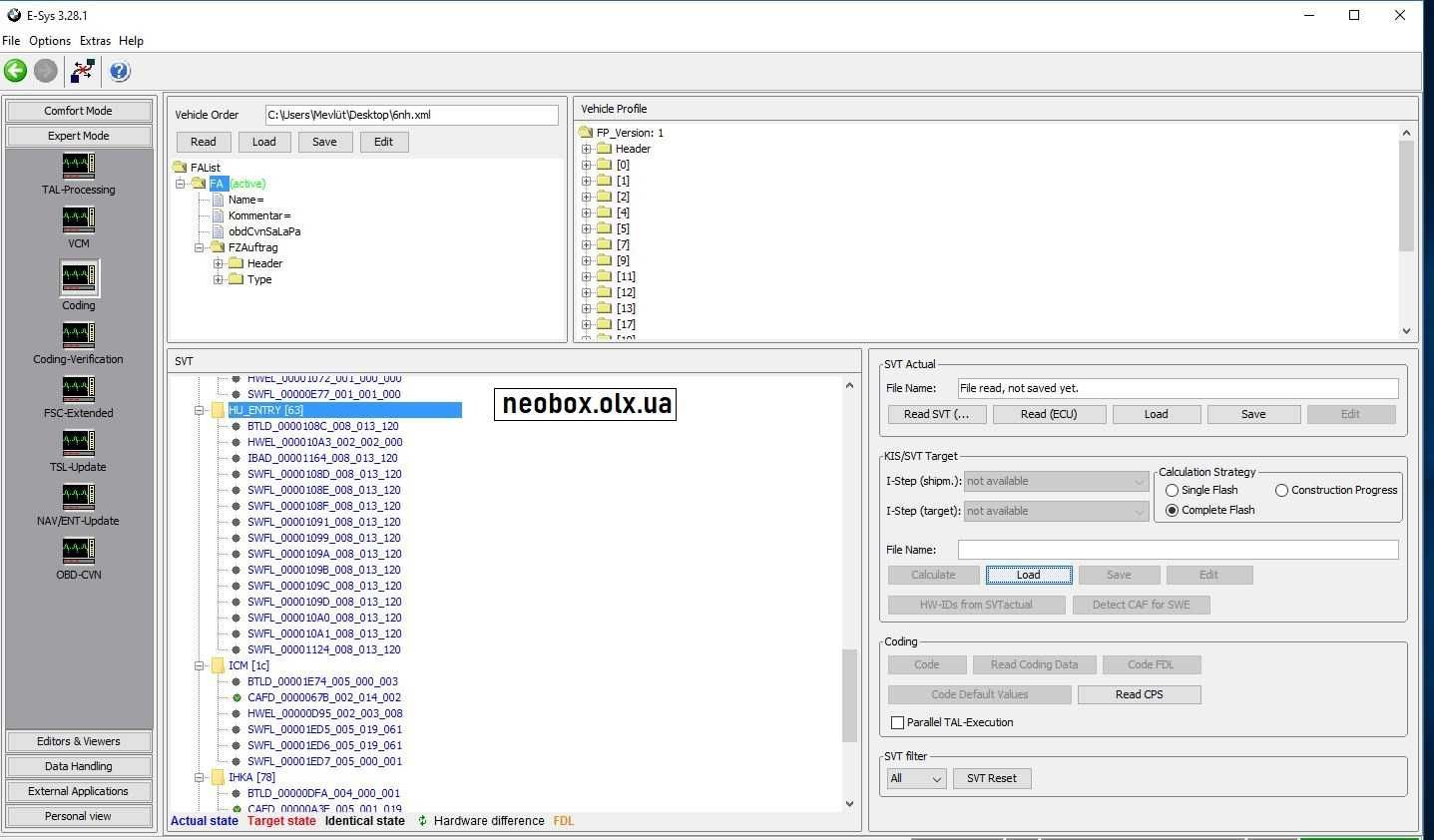Viewport: 1434px width, 840px height.
Task: Click the SVT Actual File Name field
Action: point(1178,388)
